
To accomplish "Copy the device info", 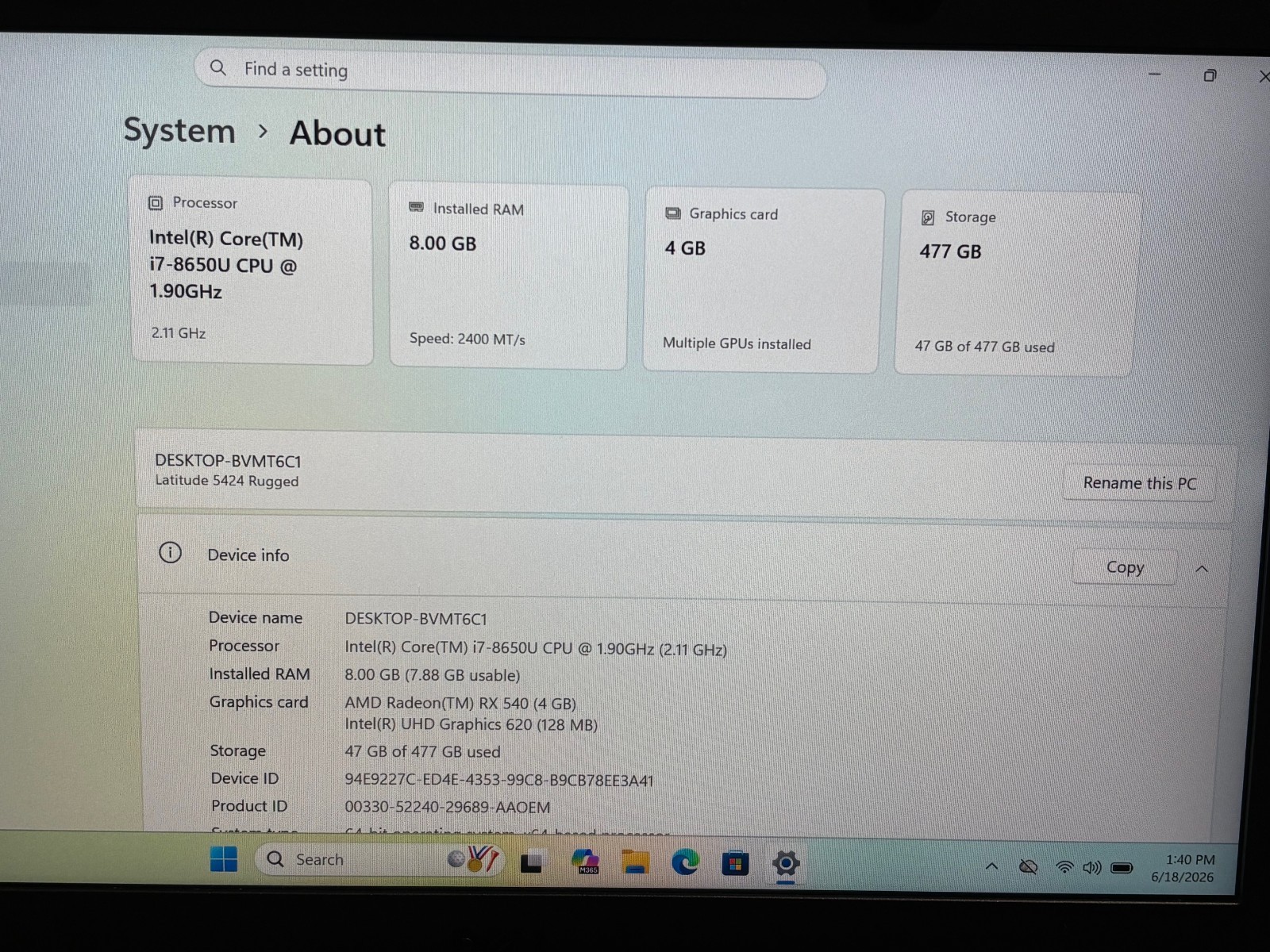I will [1125, 567].
